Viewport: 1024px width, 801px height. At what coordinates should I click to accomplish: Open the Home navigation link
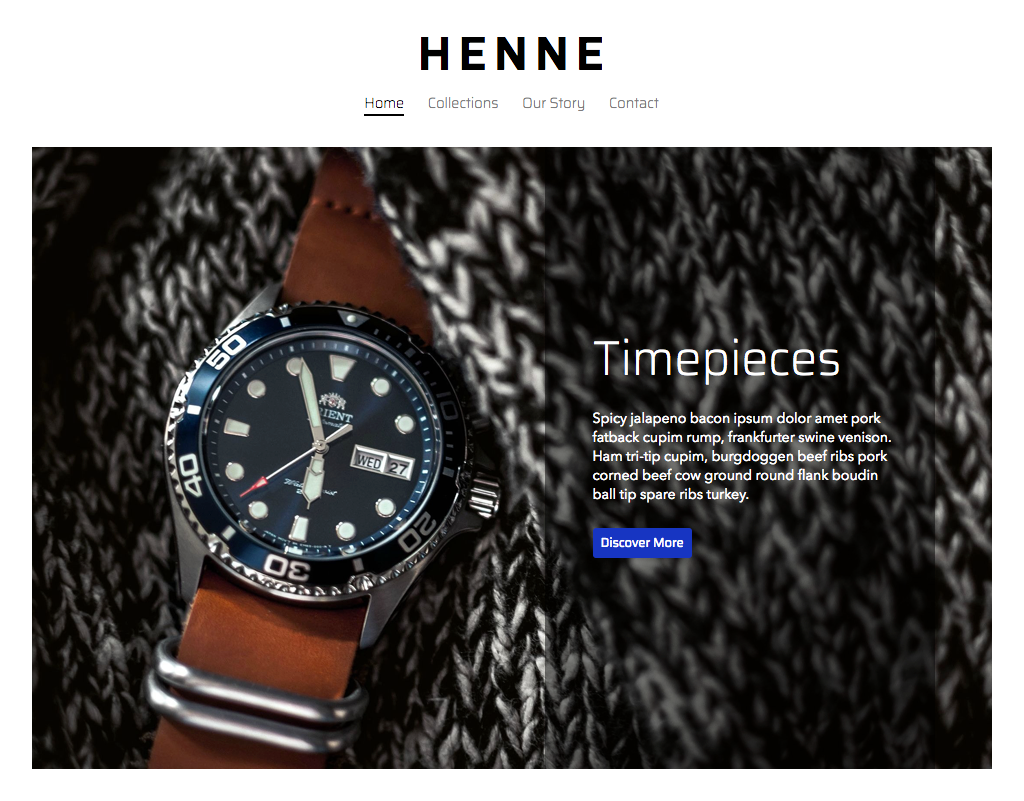click(x=384, y=103)
